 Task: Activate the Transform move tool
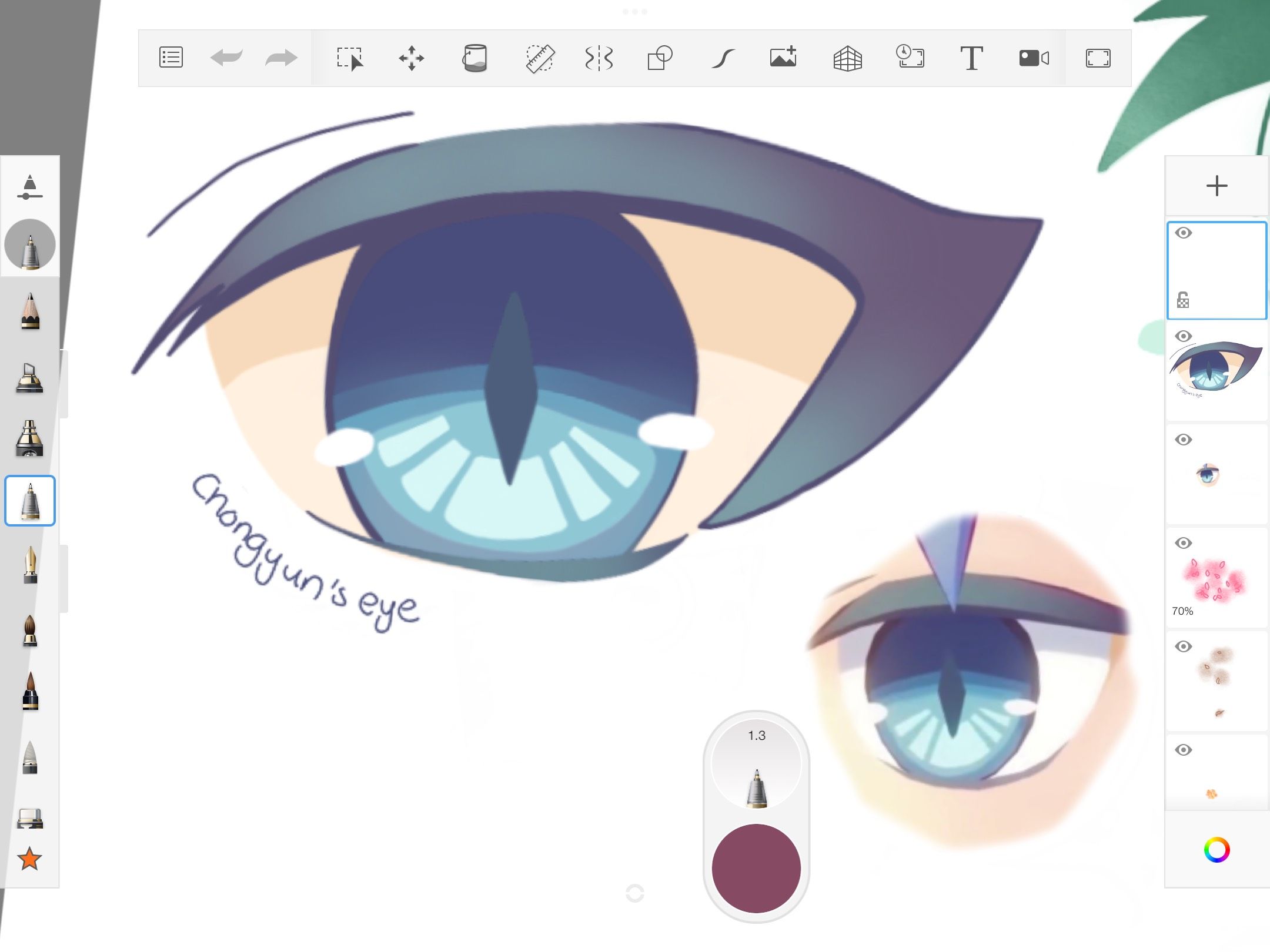pos(412,58)
